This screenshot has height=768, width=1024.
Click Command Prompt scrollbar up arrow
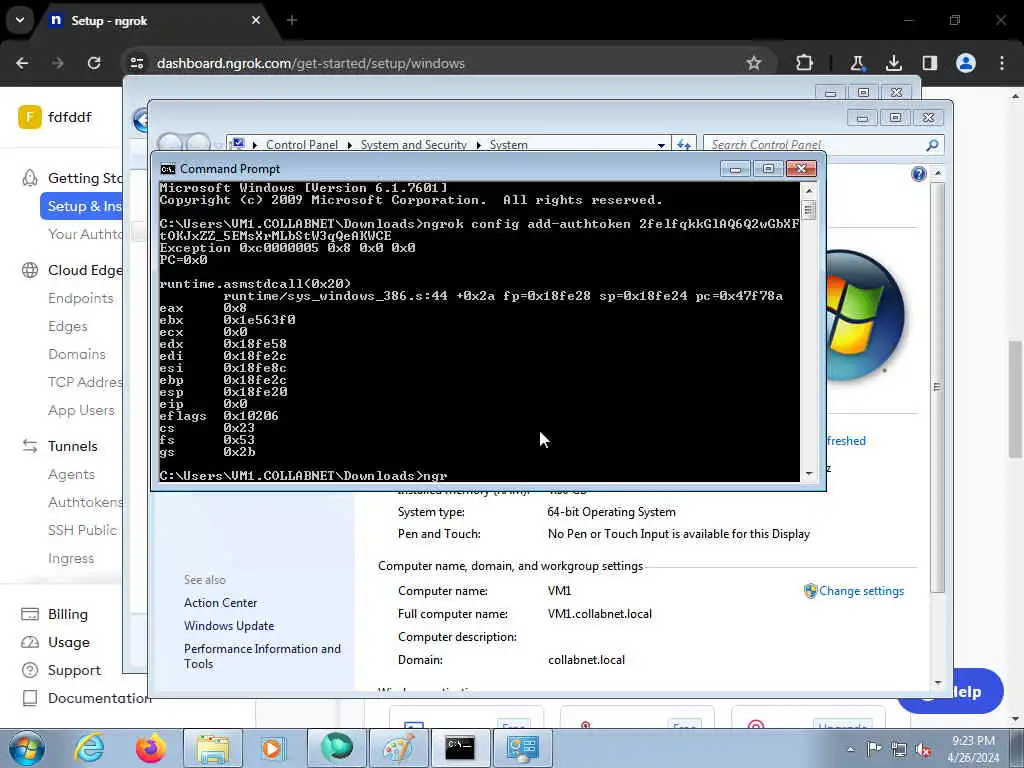tap(808, 191)
